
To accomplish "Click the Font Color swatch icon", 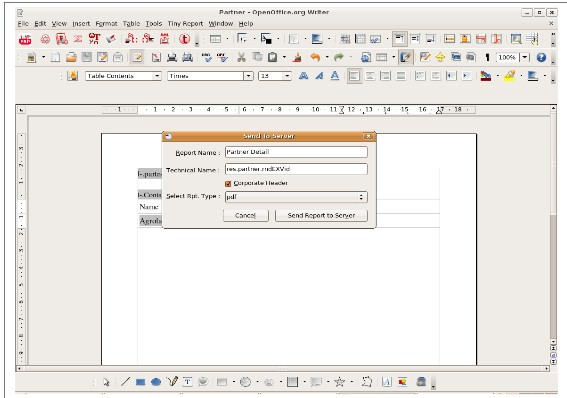I will coord(486,76).
